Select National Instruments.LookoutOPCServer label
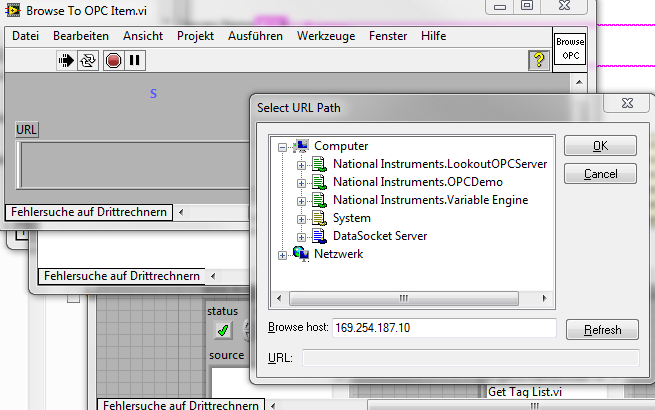Screen dimensions: 655x410 coord(440,164)
